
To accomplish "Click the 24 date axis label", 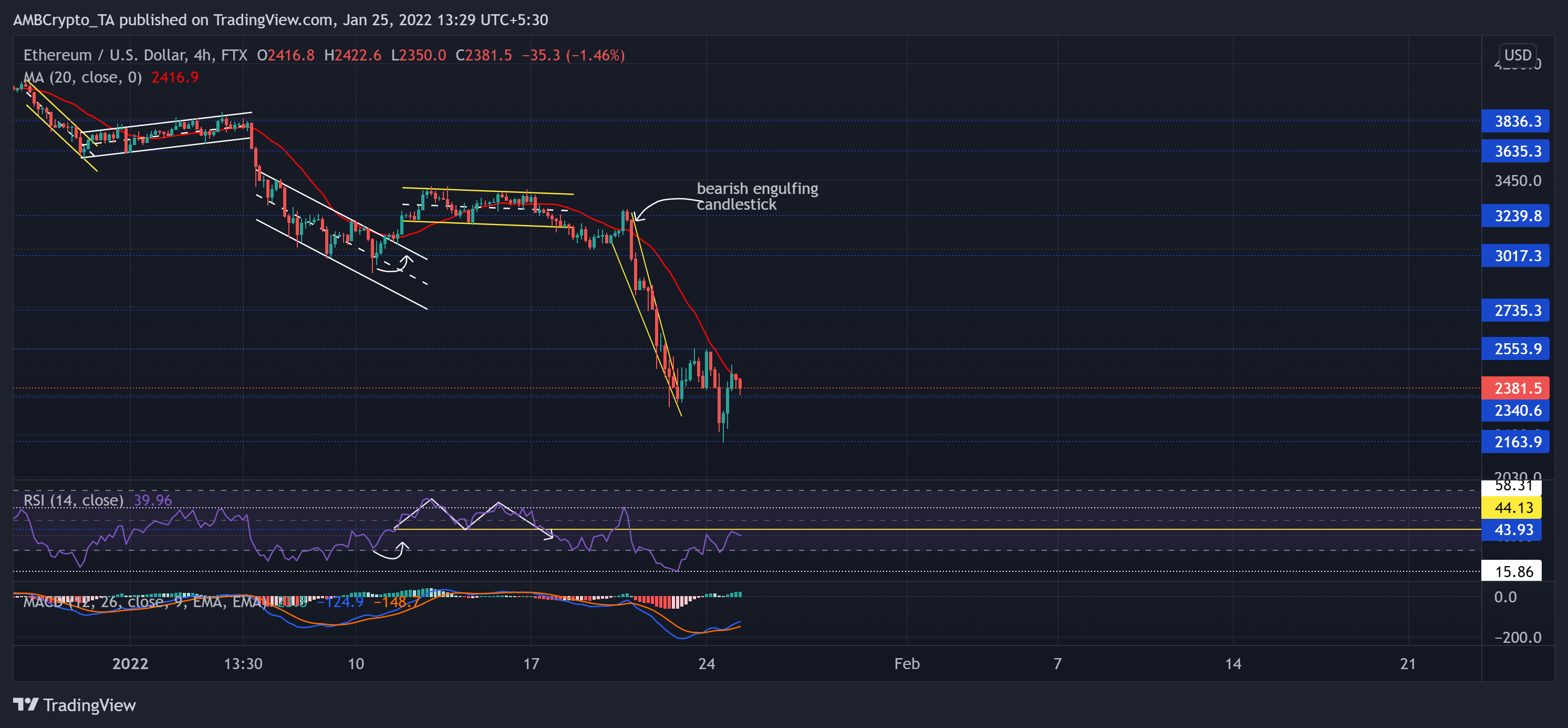I will point(706,664).
